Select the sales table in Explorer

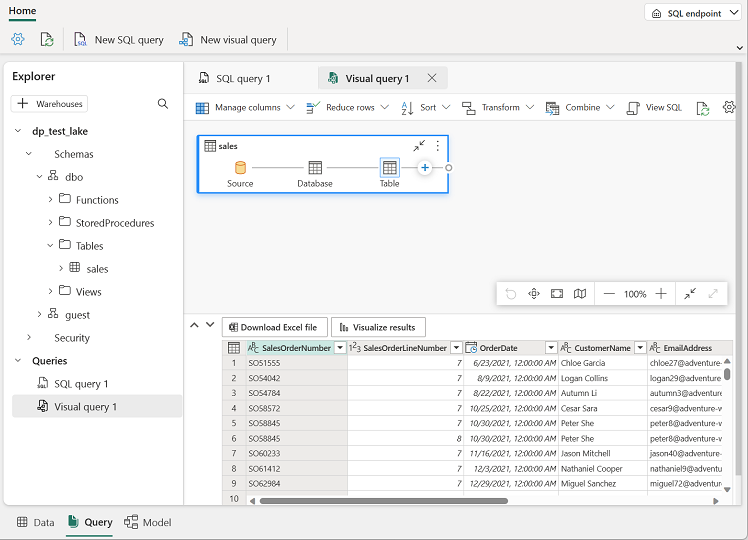click(x=97, y=269)
